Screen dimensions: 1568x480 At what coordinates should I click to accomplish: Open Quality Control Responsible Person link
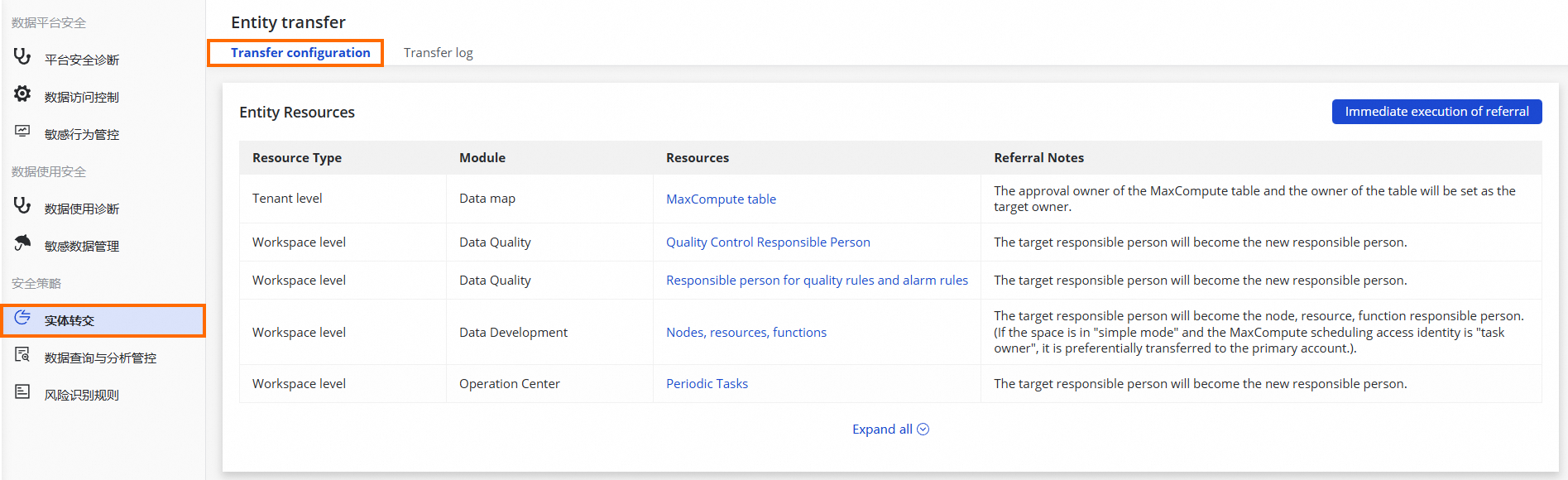click(768, 242)
